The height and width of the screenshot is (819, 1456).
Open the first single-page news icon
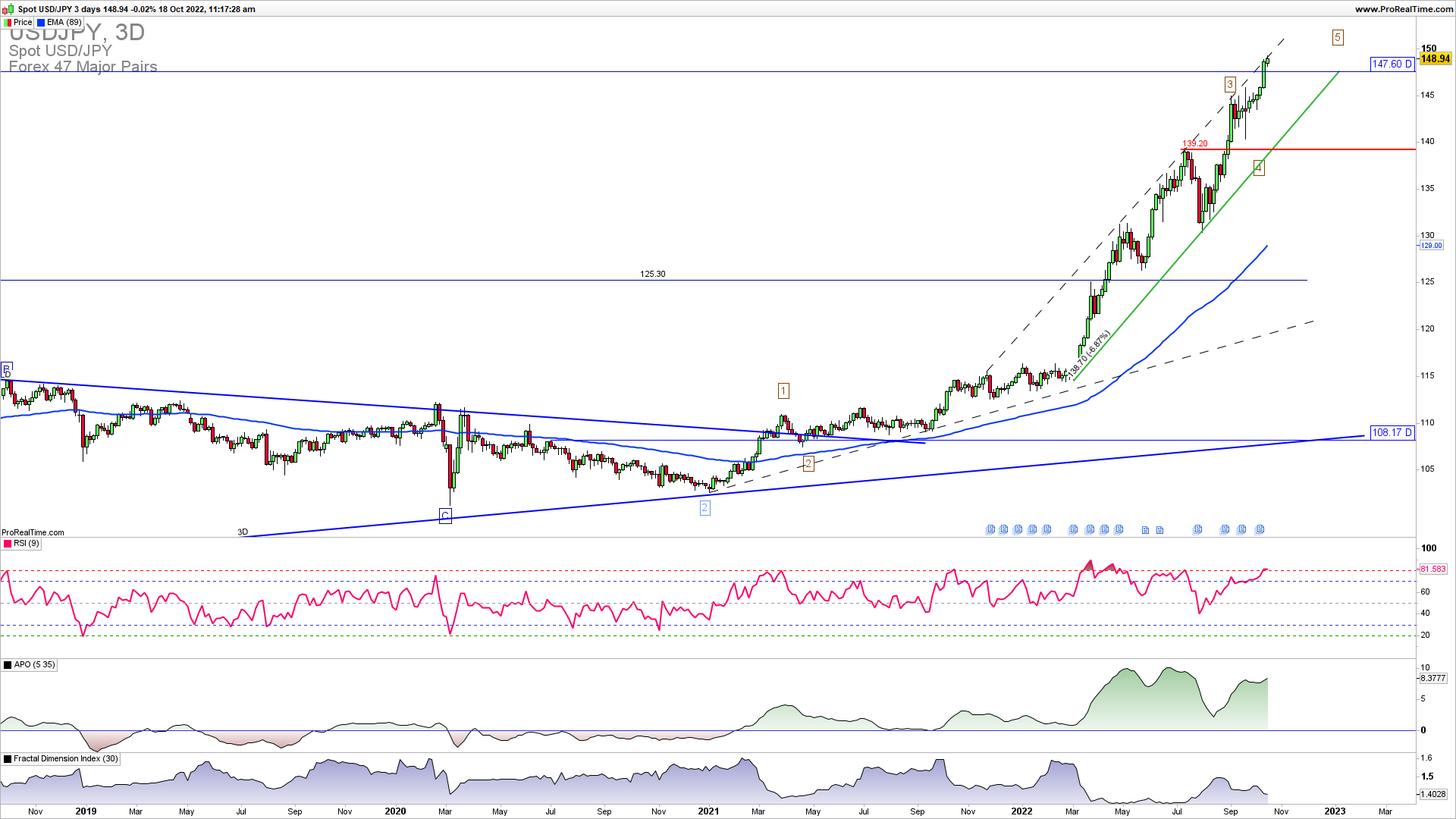pyautogui.click(x=1145, y=530)
